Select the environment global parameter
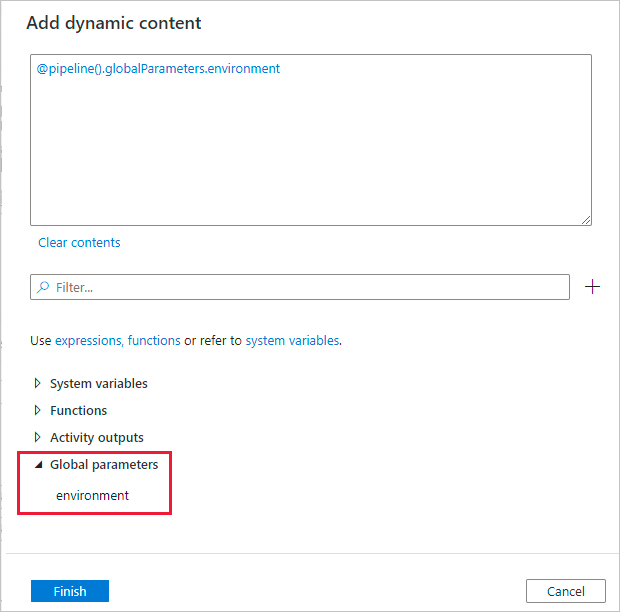Screen dimensions: 620x612 92,495
